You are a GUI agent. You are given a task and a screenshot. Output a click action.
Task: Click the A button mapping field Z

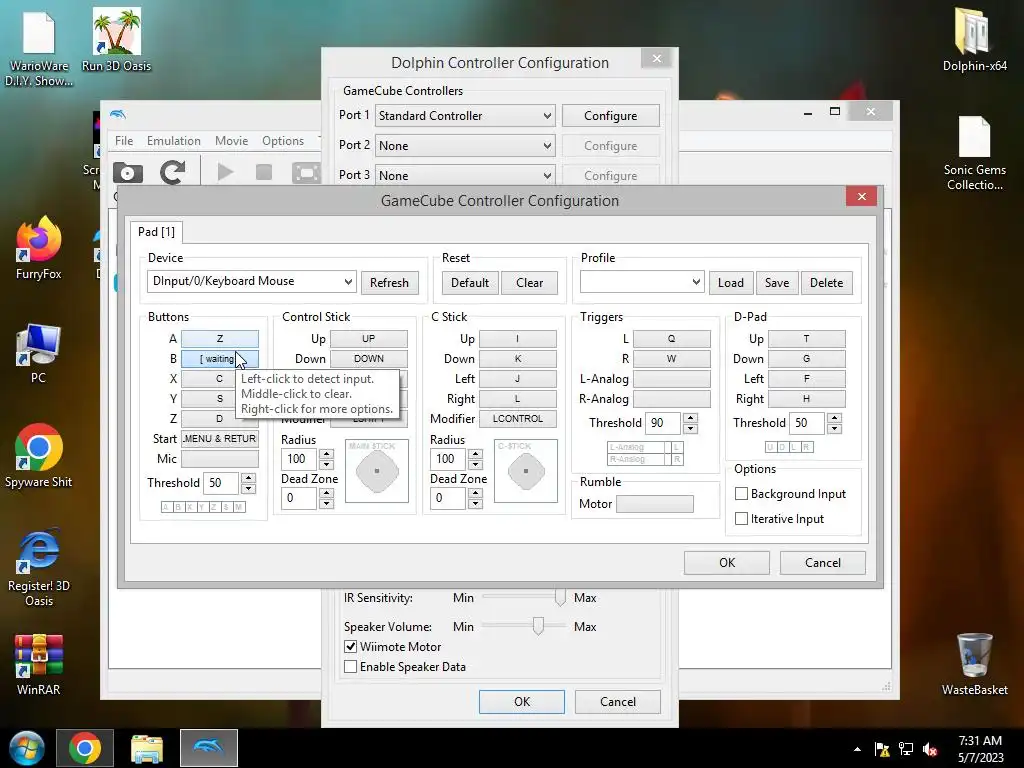pos(219,339)
